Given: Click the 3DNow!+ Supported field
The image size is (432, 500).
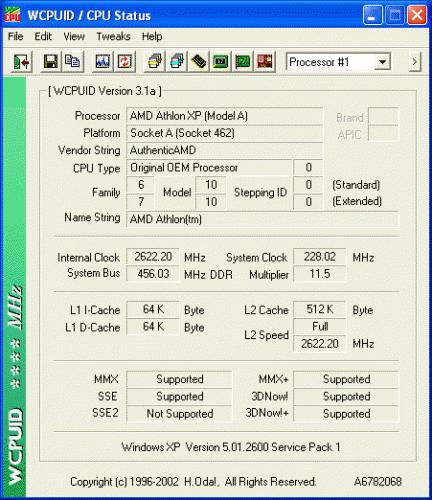Looking at the screenshot, I should [346, 414].
